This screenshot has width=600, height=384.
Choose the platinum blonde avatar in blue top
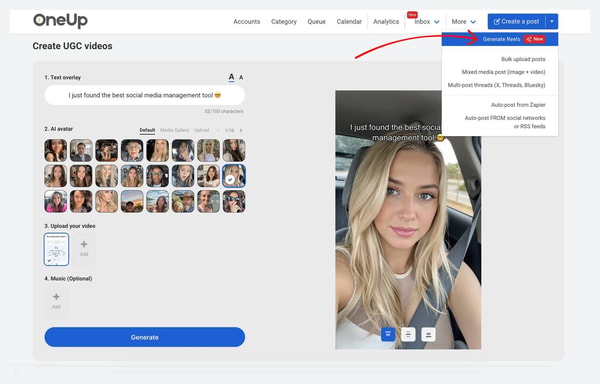pyautogui.click(x=209, y=150)
